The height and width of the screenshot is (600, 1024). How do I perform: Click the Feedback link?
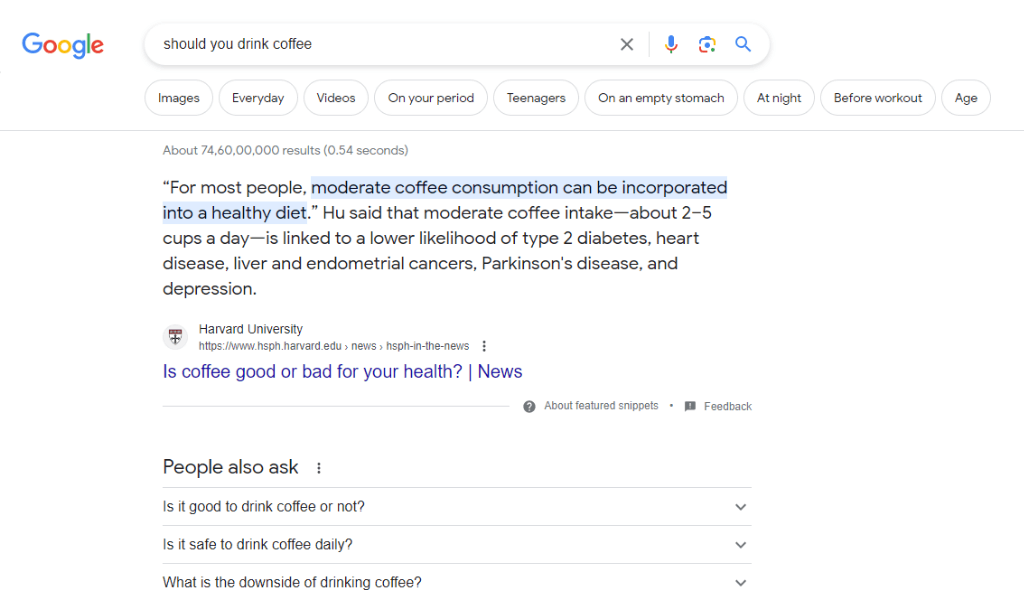[x=728, y=407]
